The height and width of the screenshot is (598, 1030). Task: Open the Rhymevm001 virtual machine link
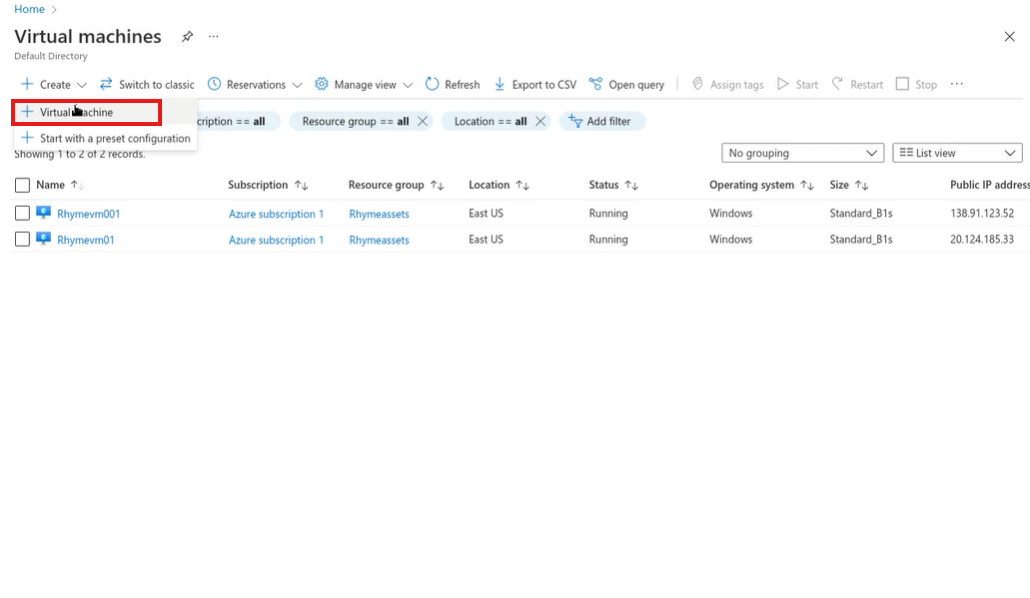pos(89,214)
